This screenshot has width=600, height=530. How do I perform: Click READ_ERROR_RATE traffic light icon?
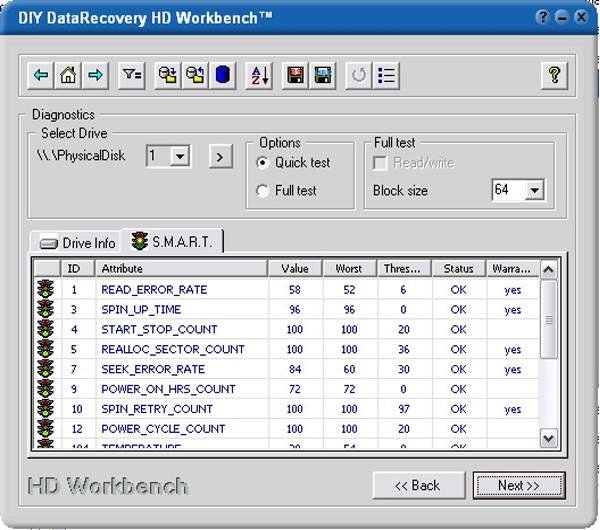pyautogui.click(x=46, y=289)
